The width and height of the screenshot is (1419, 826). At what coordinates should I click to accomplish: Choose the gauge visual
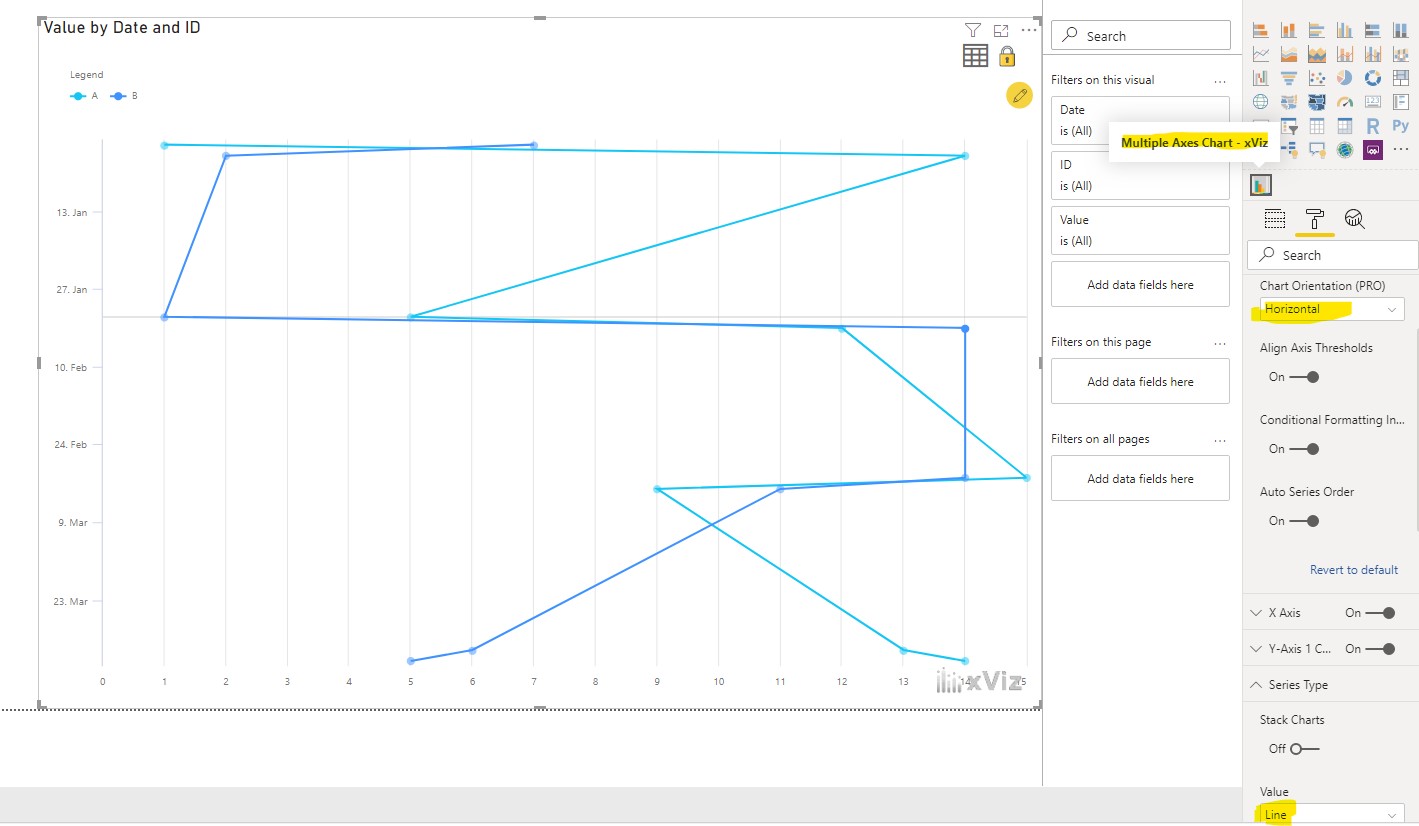click(x=1345, y=101)
